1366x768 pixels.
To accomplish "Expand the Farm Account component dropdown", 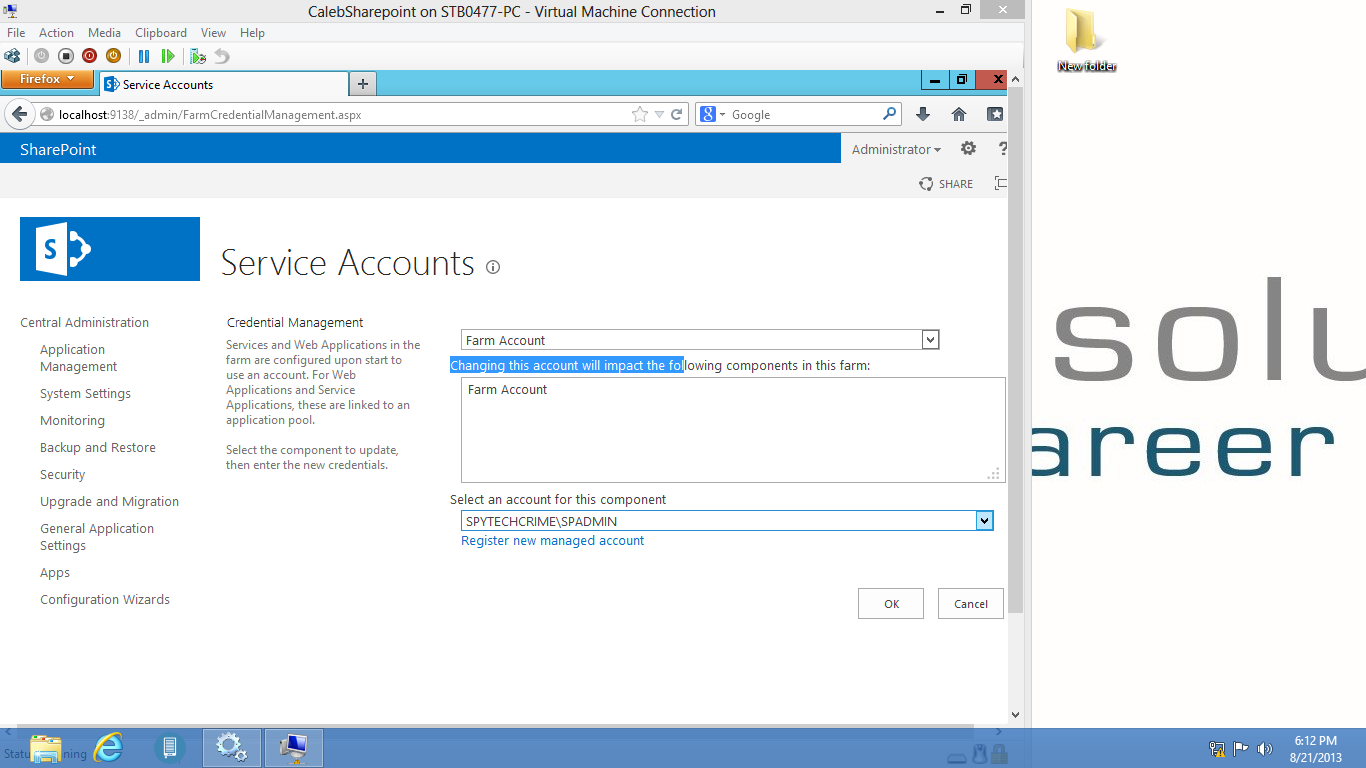I will click(930, 340).
